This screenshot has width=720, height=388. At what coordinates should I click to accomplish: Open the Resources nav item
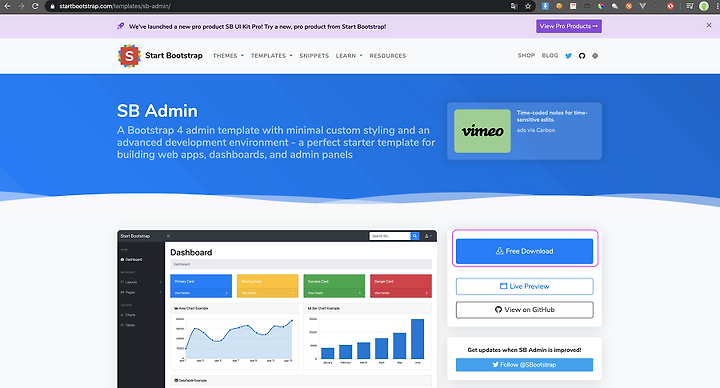388,56
